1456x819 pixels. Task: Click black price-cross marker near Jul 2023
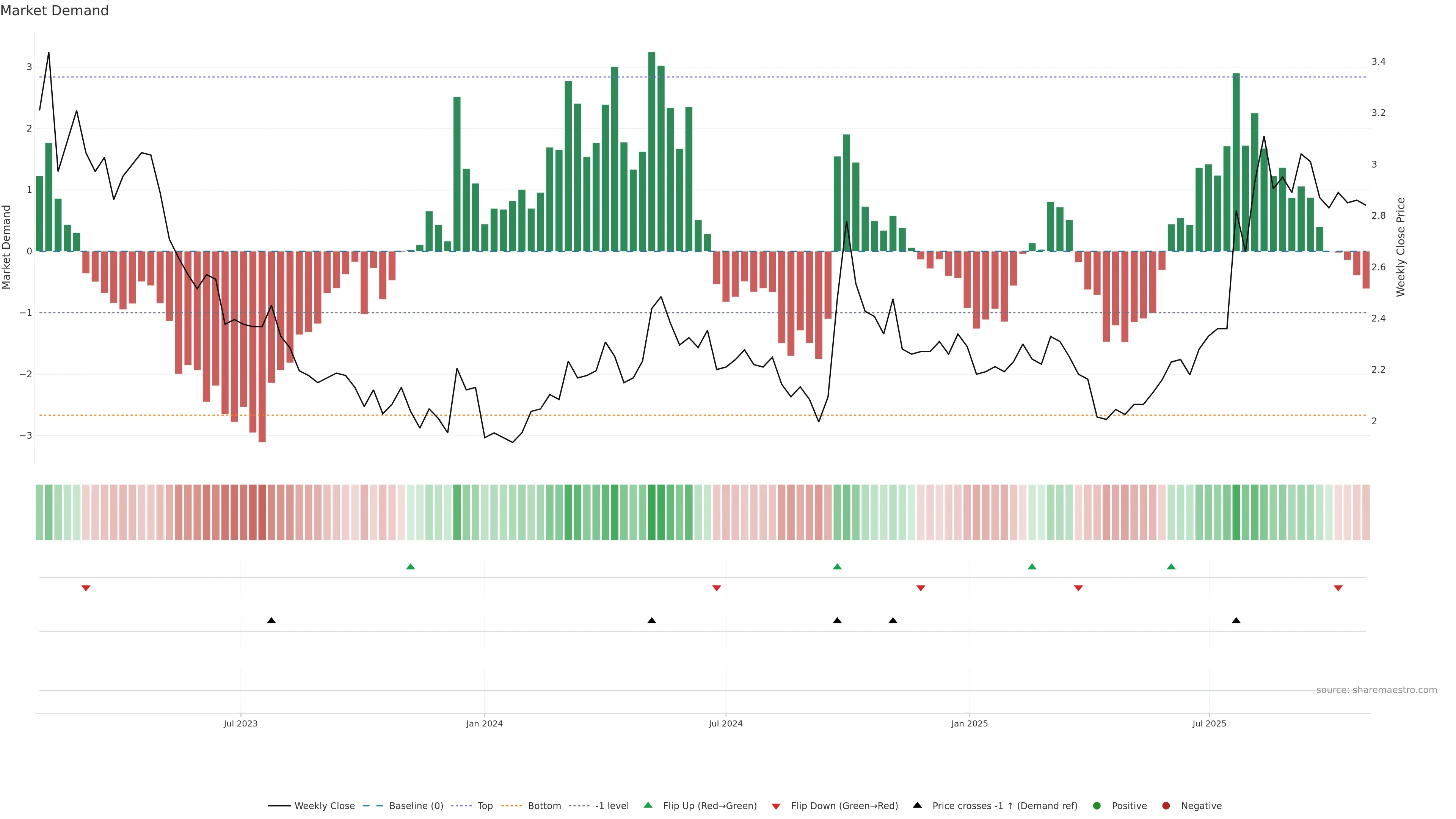click(271, 621)
